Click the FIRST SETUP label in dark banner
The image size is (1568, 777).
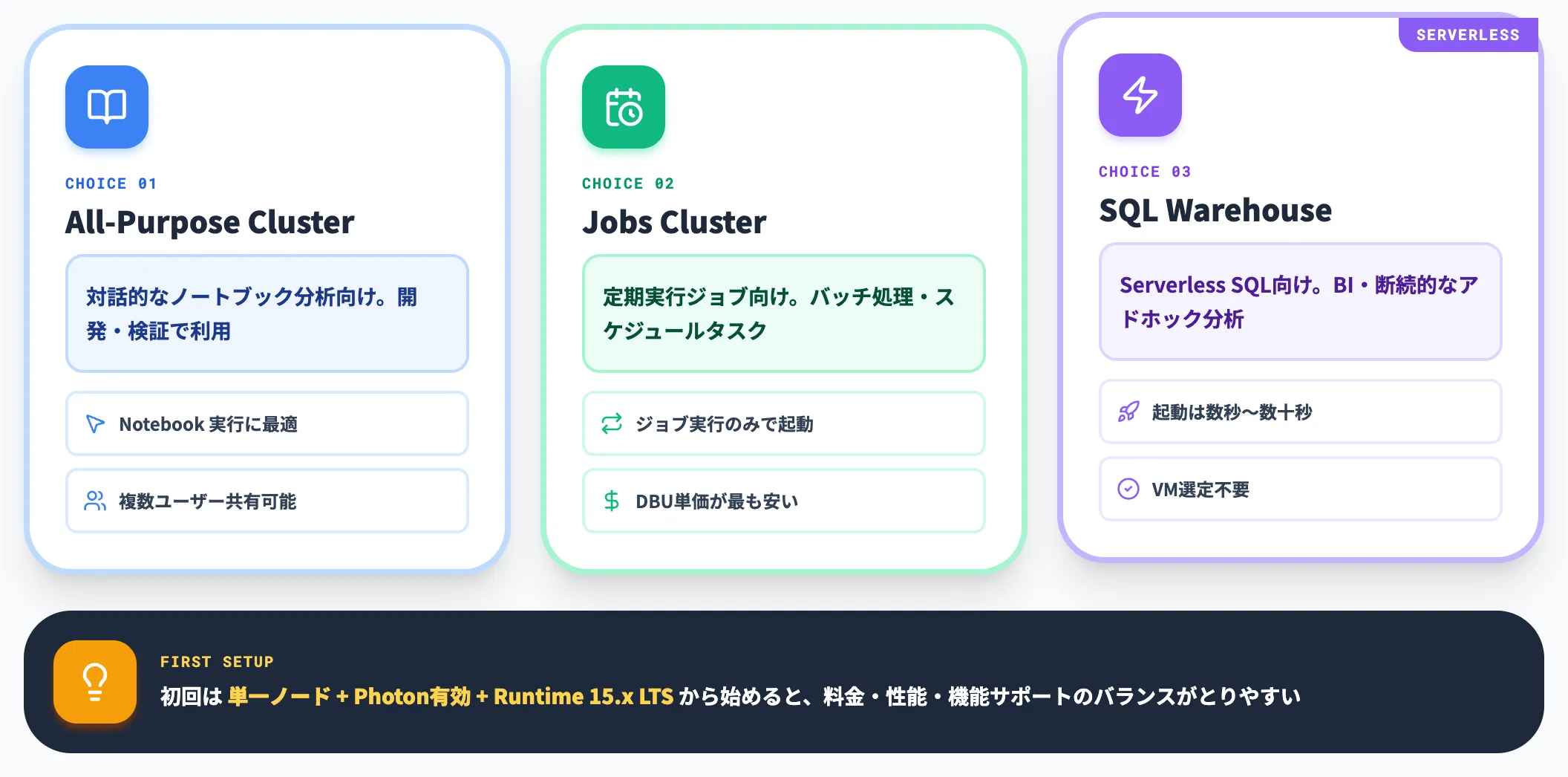point(217,662)
